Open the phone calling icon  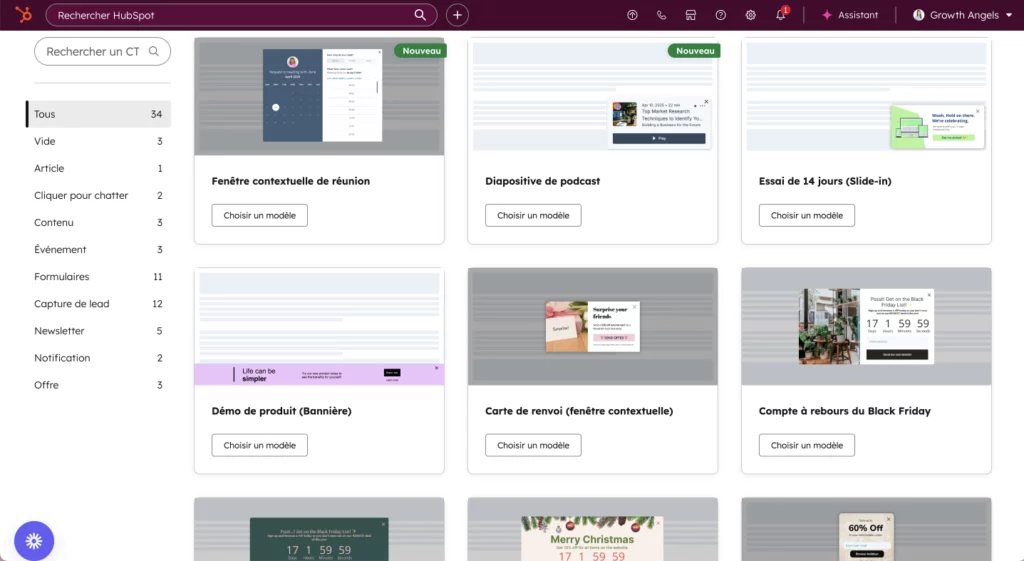click(x=661, y=15)
